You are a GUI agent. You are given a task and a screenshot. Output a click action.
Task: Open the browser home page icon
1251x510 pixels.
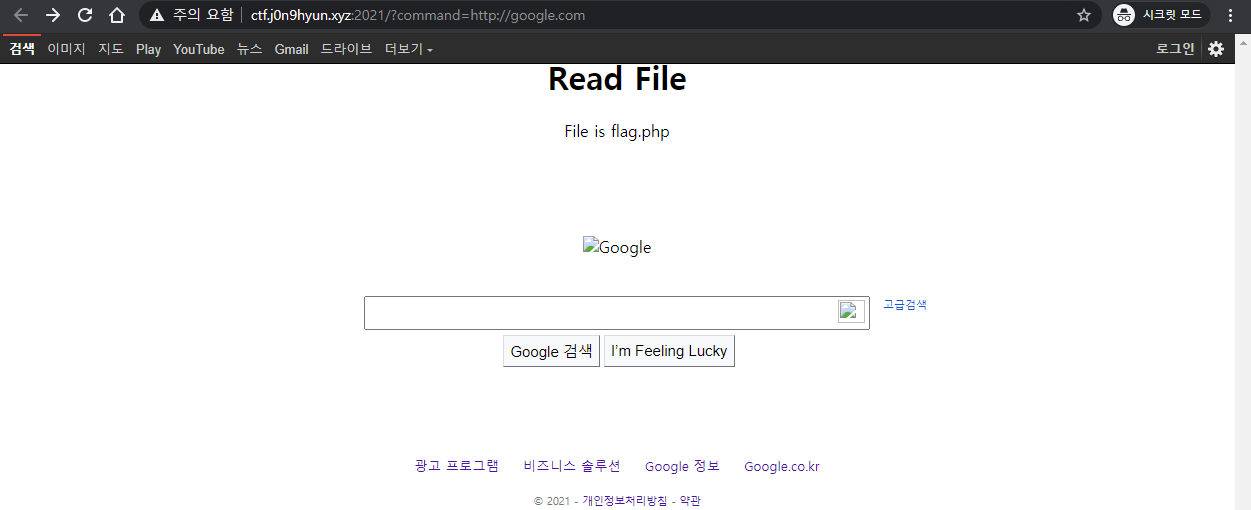pos(117,15)
